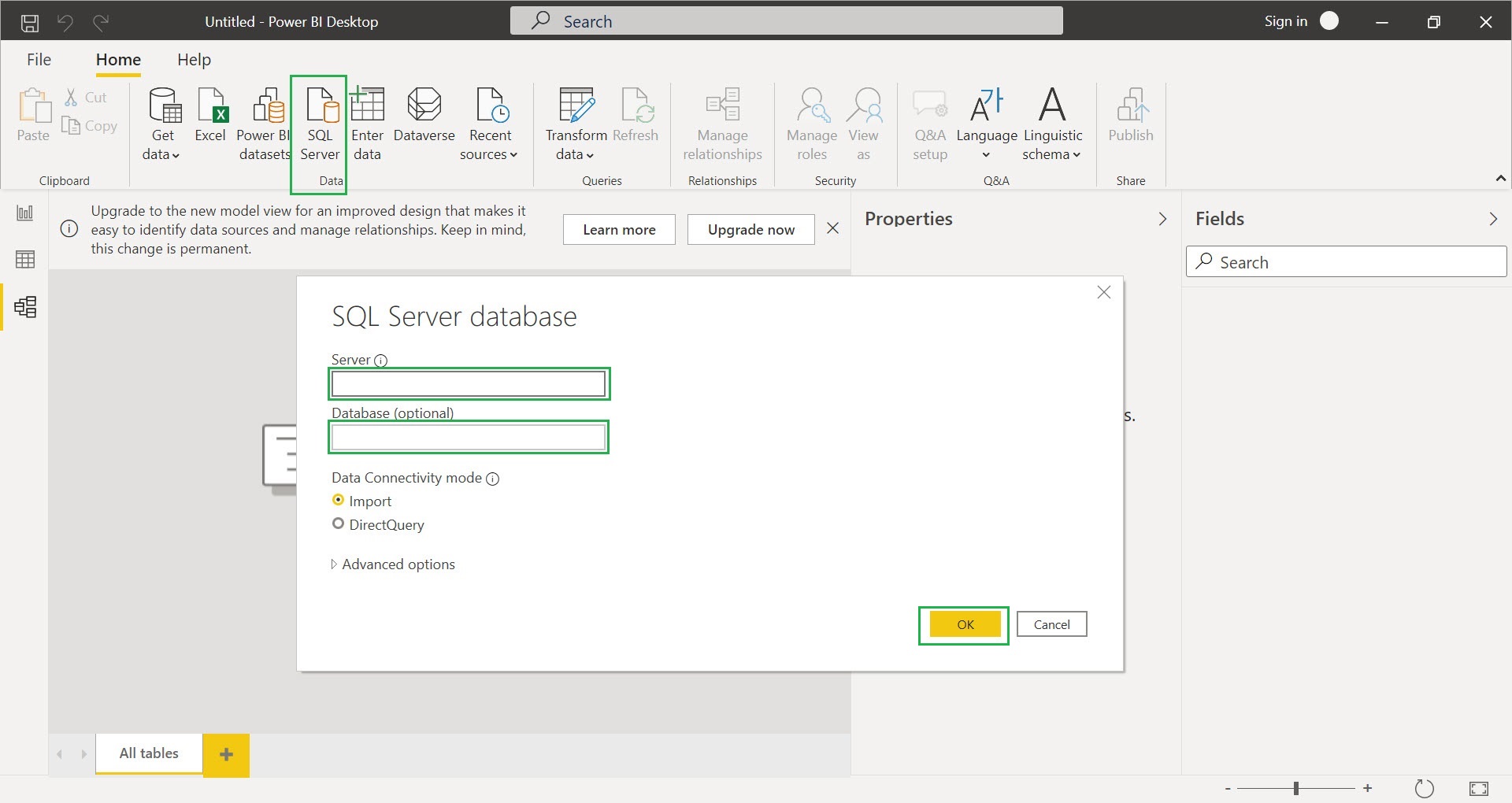Switch to the Help ribbon tab

pyautogui.click(x=194, y=60)
